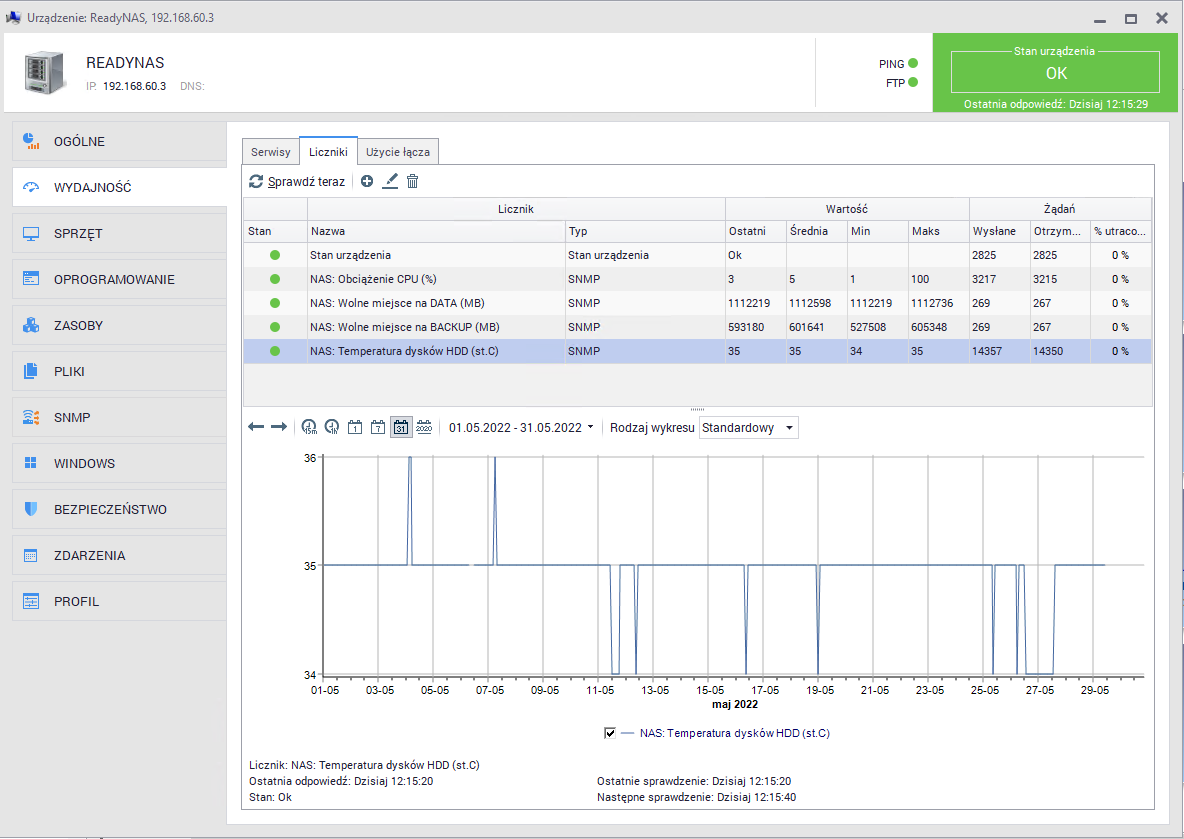
Task: Delete counter using the trash icon
Action: pos(412,181)
